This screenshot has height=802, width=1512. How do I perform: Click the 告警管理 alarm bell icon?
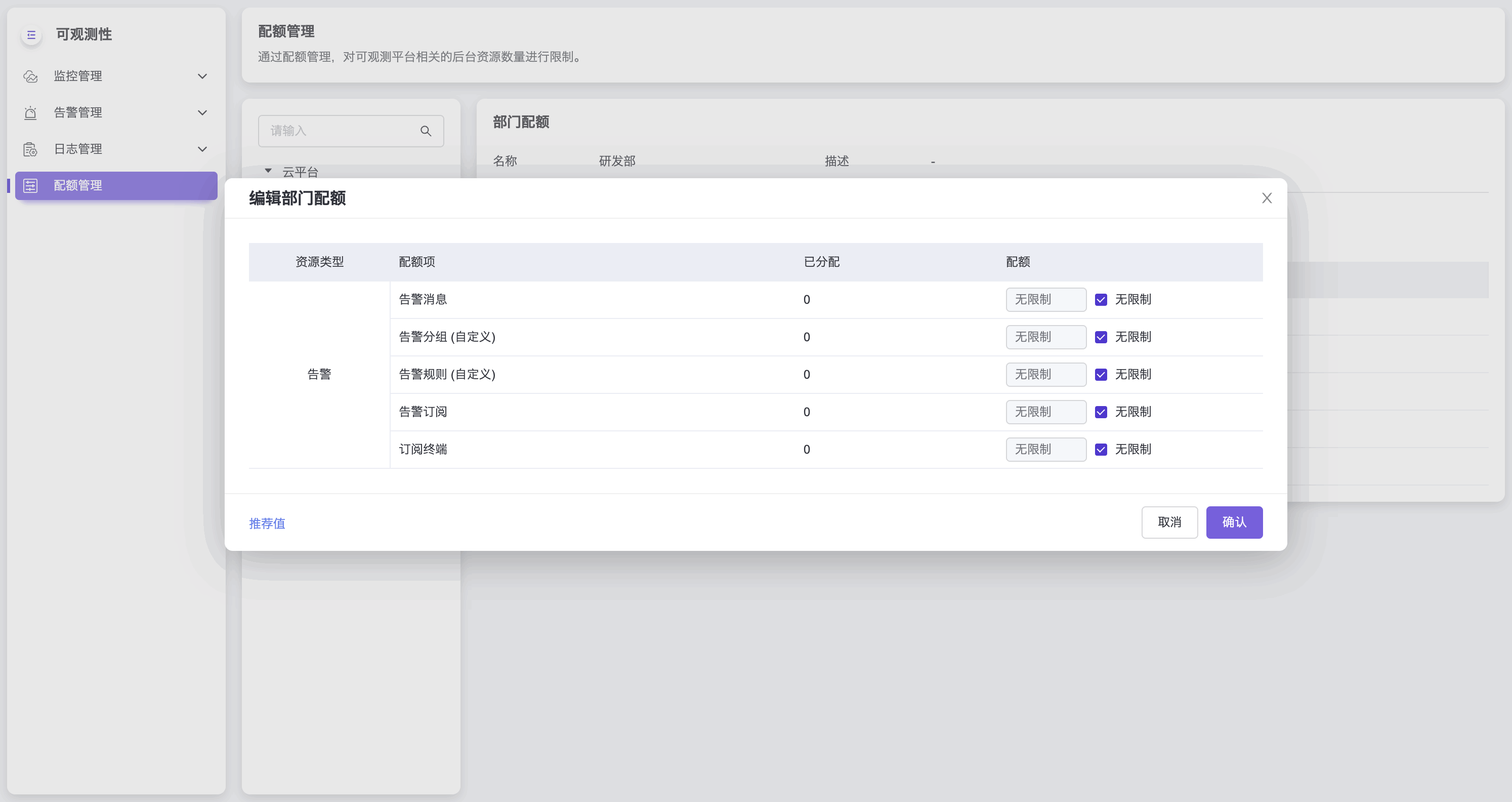(x=30, y=113)
